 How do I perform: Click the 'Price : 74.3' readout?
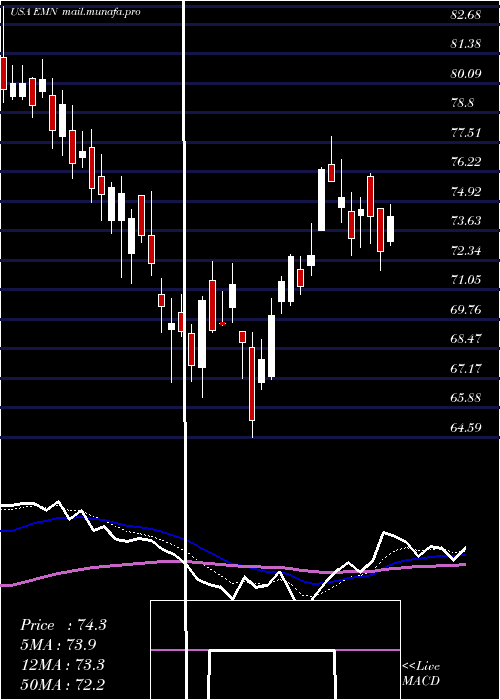pos(63,625)
